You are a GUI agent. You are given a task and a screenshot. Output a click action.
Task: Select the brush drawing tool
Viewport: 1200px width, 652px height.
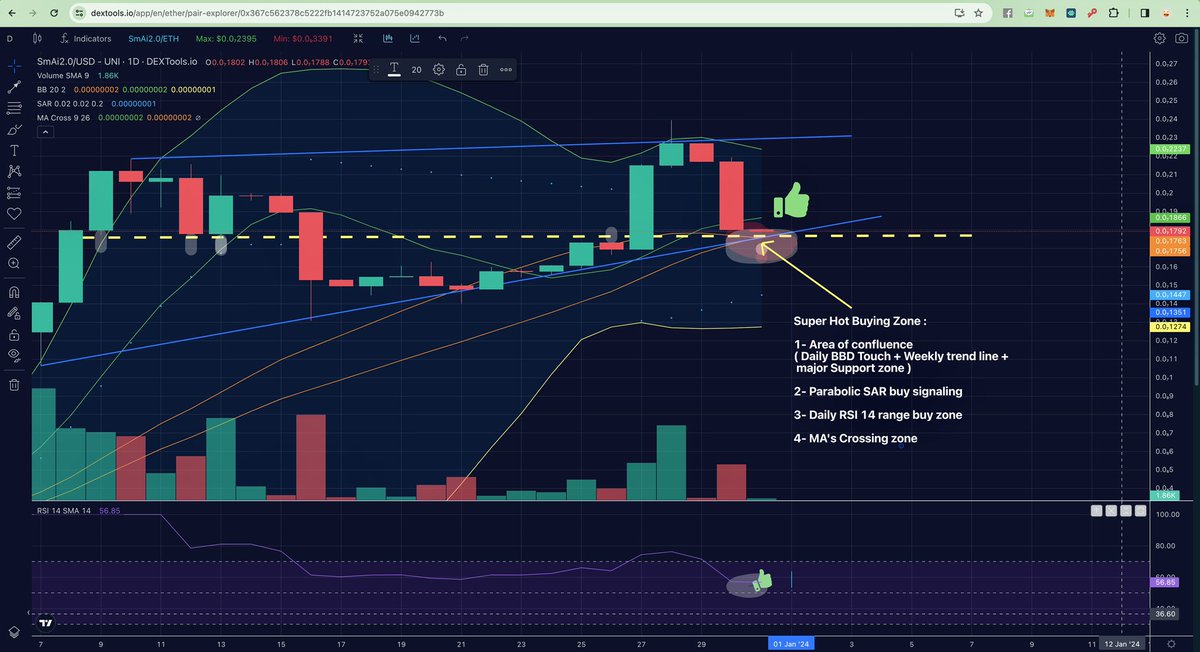pos(14,129)
